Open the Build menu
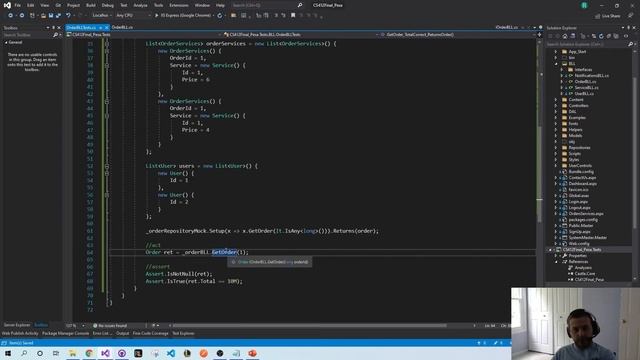 pos(91,5)
